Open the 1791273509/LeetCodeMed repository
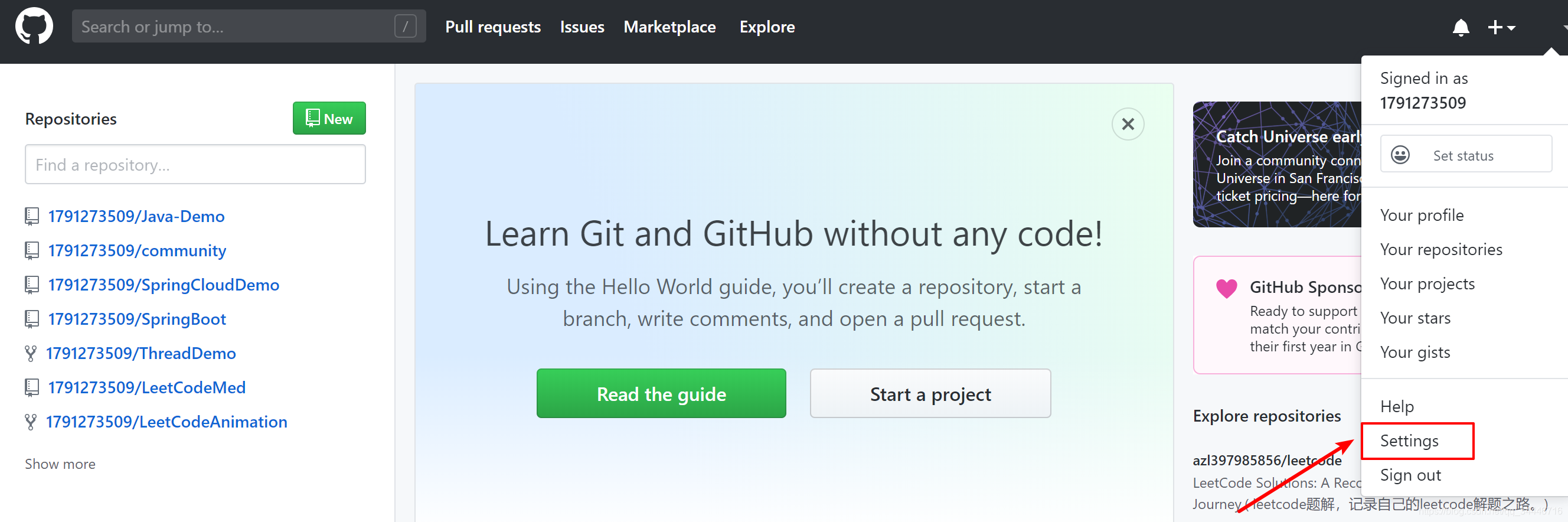The image size is (1568, 522). 146,387
